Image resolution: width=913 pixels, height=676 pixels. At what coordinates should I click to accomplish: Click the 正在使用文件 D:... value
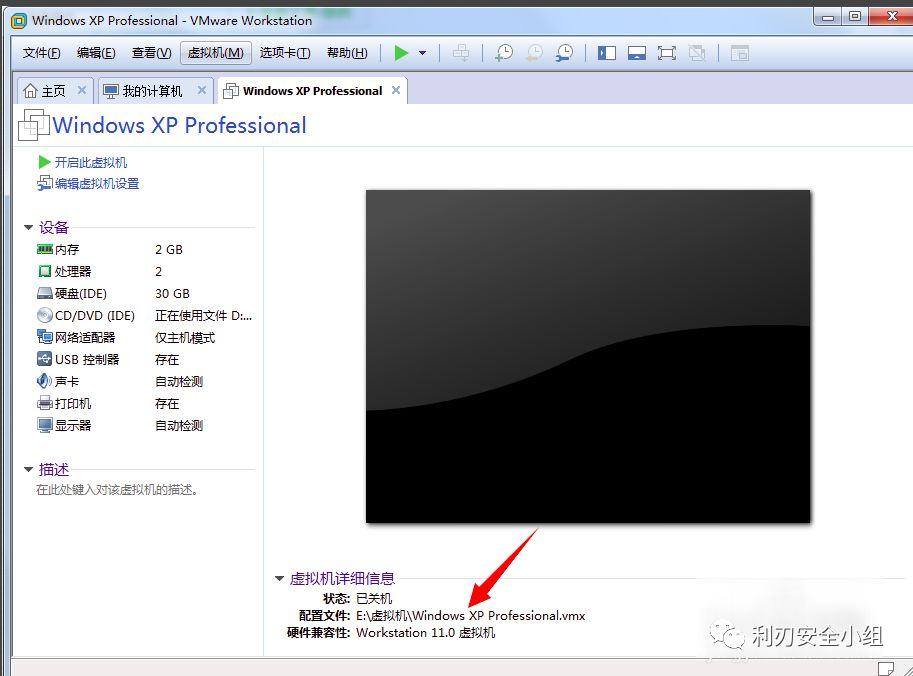tap(203, 316)
